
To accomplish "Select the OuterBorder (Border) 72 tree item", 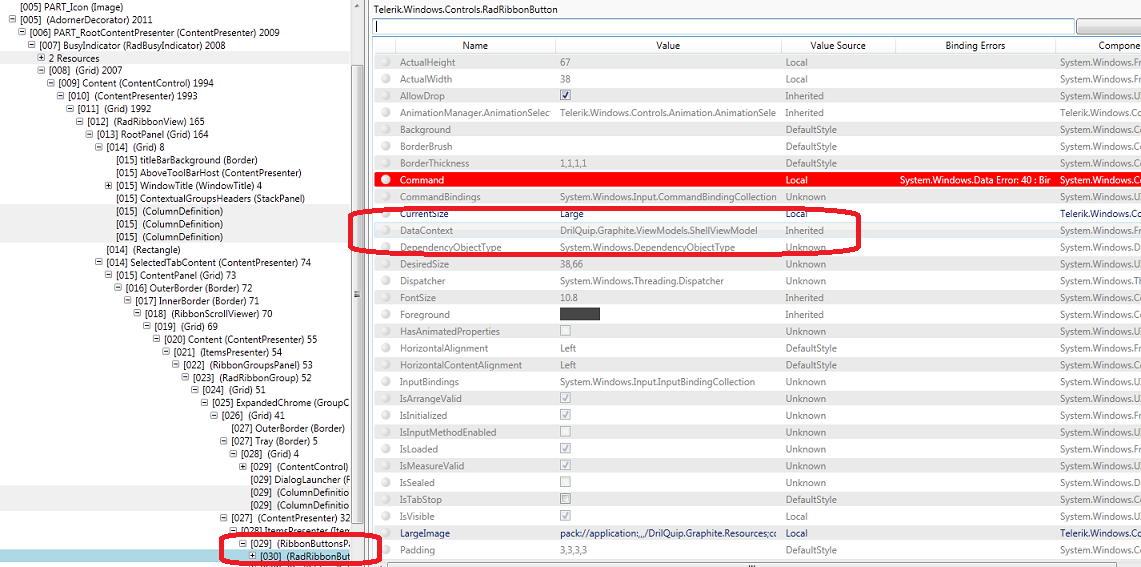I will pyautogui.click(x=188, y=288).
